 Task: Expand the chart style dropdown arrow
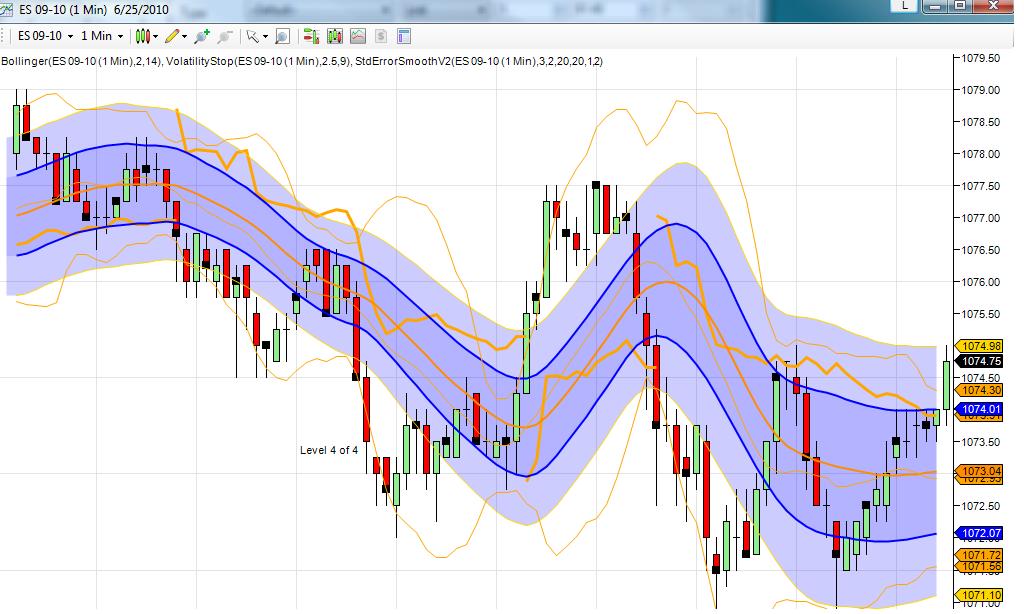[x=155, y=37]
